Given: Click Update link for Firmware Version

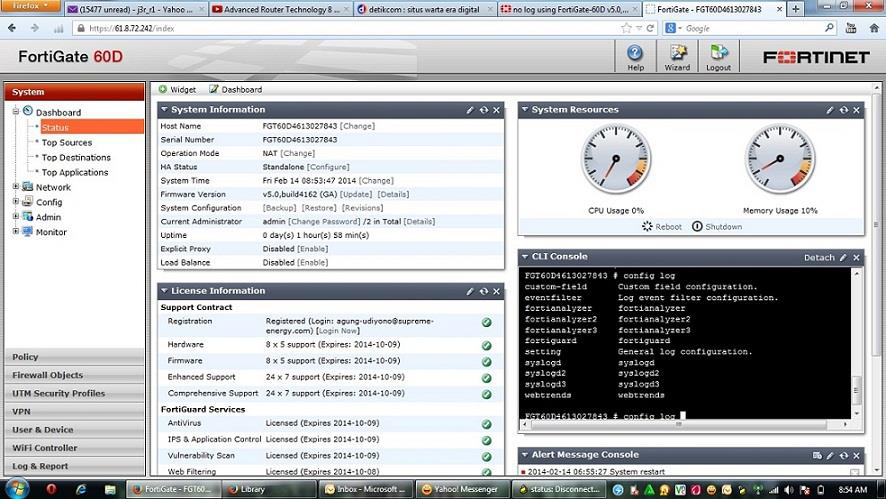Looking at the screenshot, I should 356,194.
